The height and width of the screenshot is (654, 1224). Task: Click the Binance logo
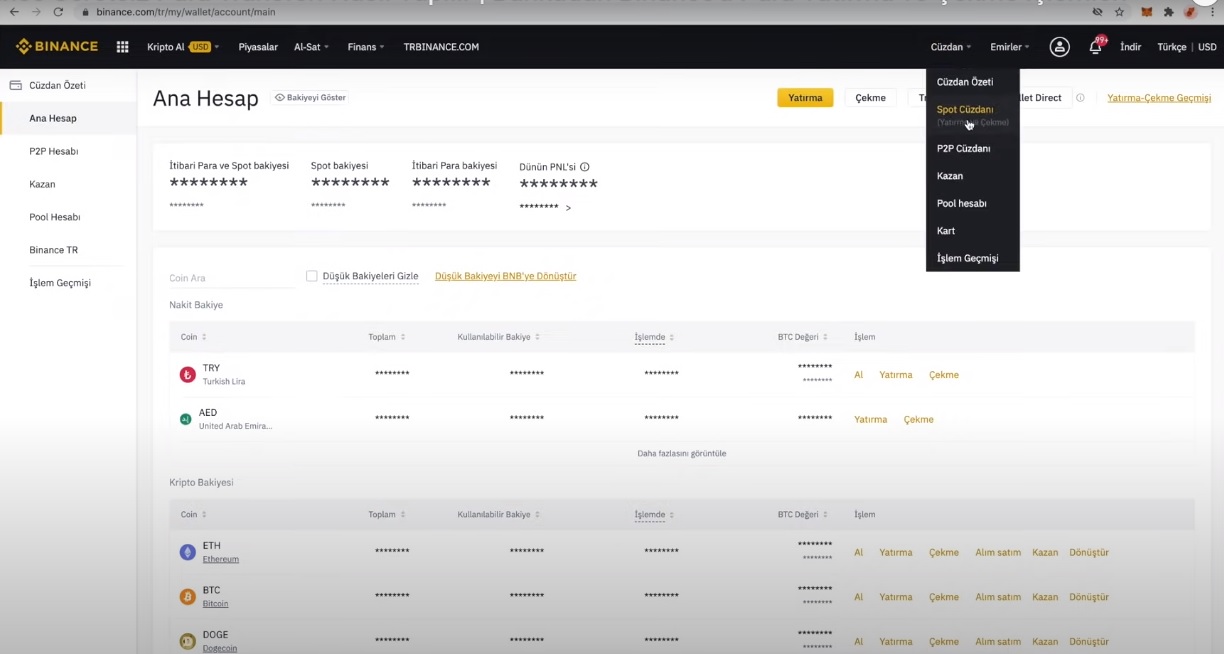[57, 47]
